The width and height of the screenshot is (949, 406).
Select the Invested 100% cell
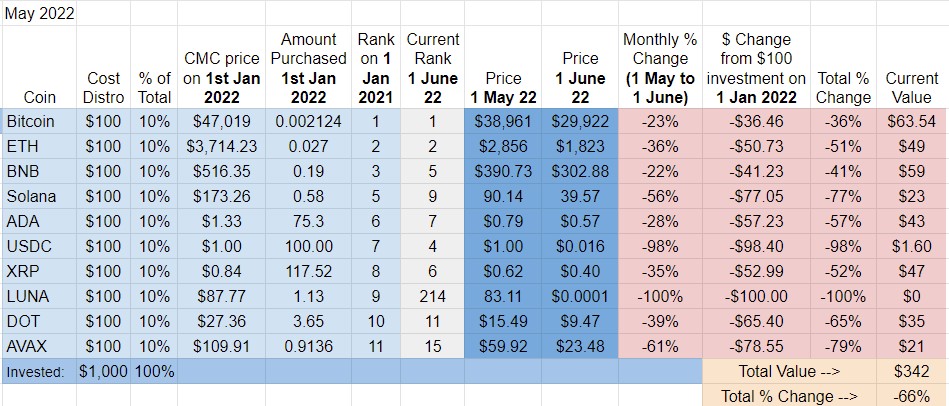pyautogui.click(x=154, y=371)
